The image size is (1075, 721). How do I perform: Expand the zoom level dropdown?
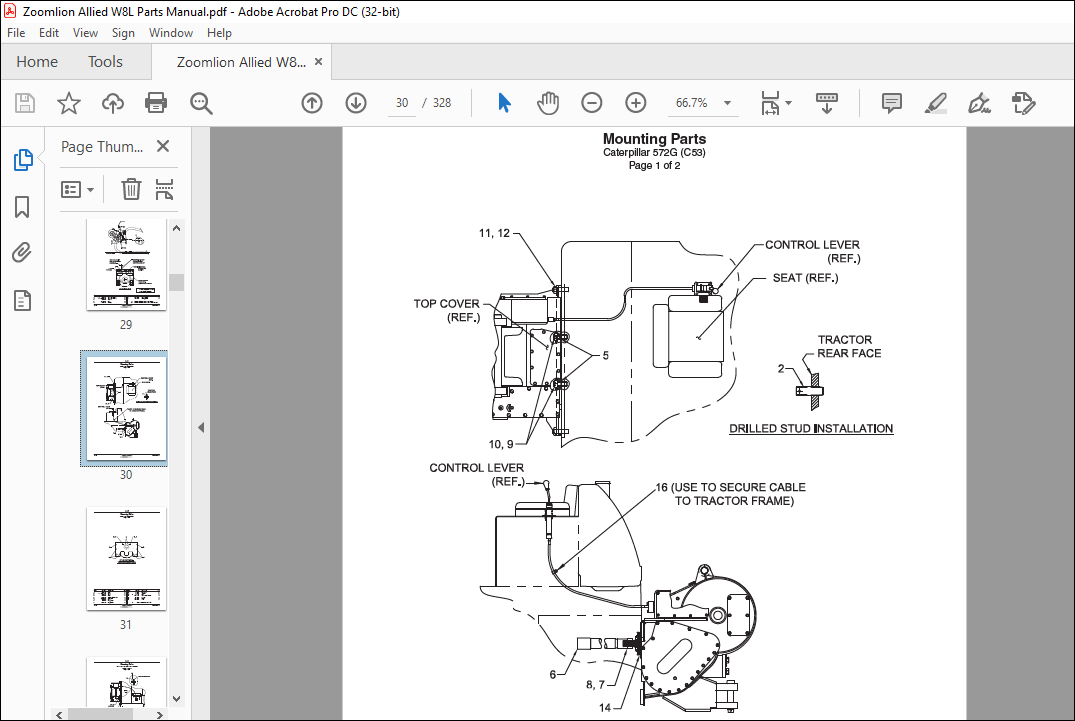727,103
